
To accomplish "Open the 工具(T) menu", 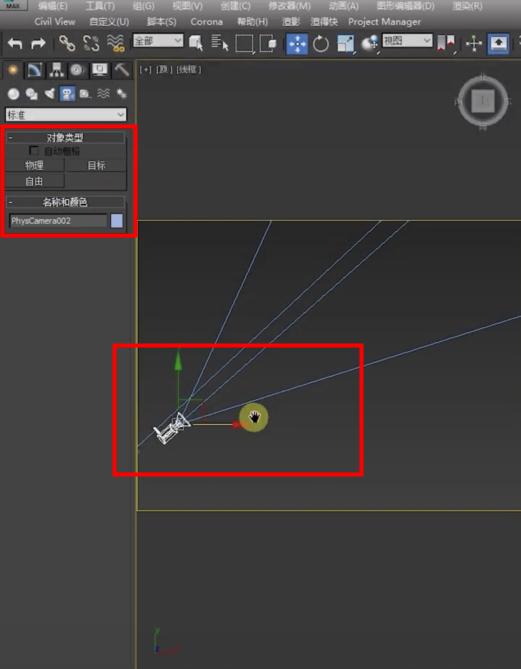I will click(100, 6).
